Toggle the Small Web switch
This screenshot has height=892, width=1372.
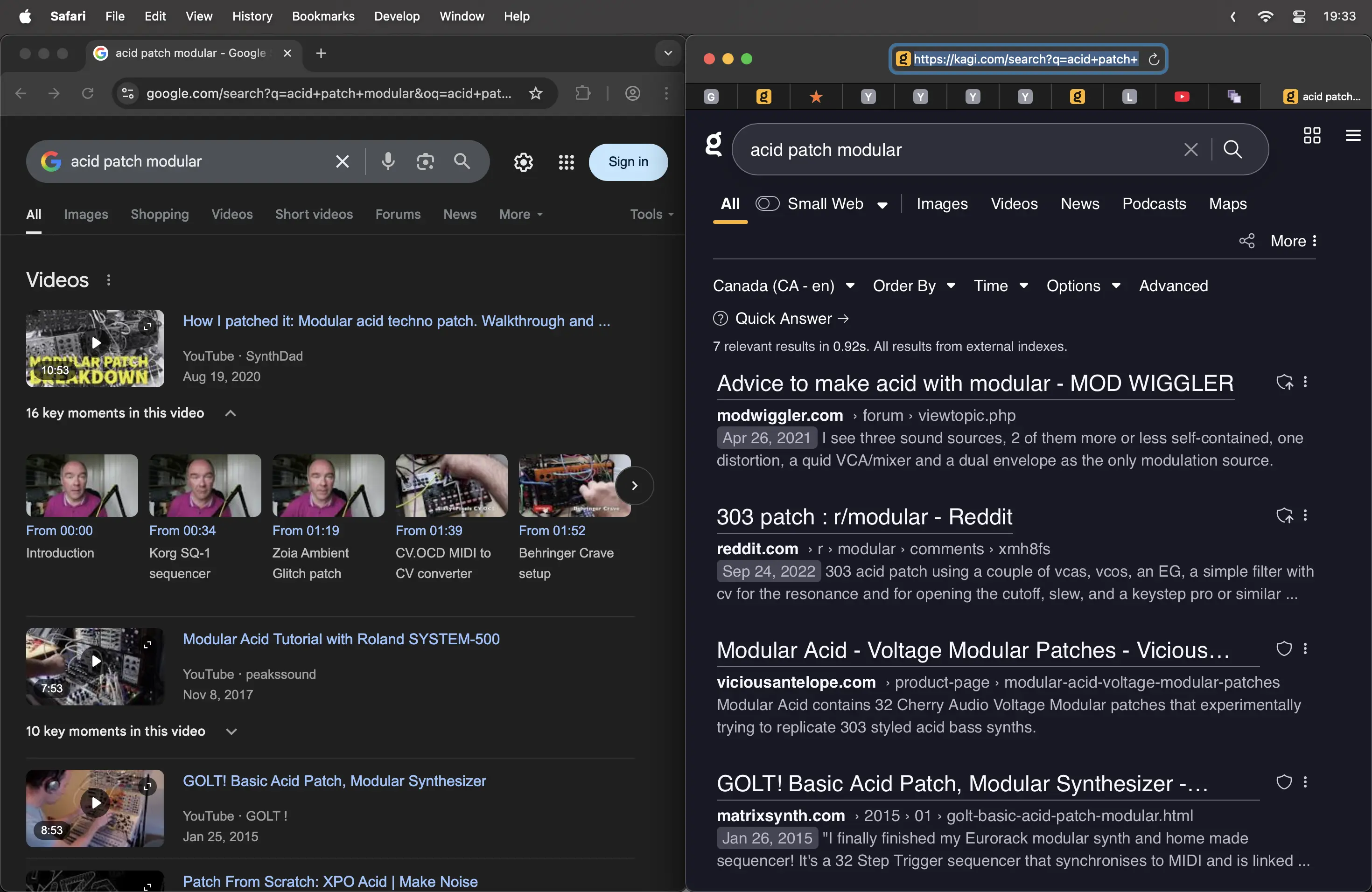coord(767,203)
